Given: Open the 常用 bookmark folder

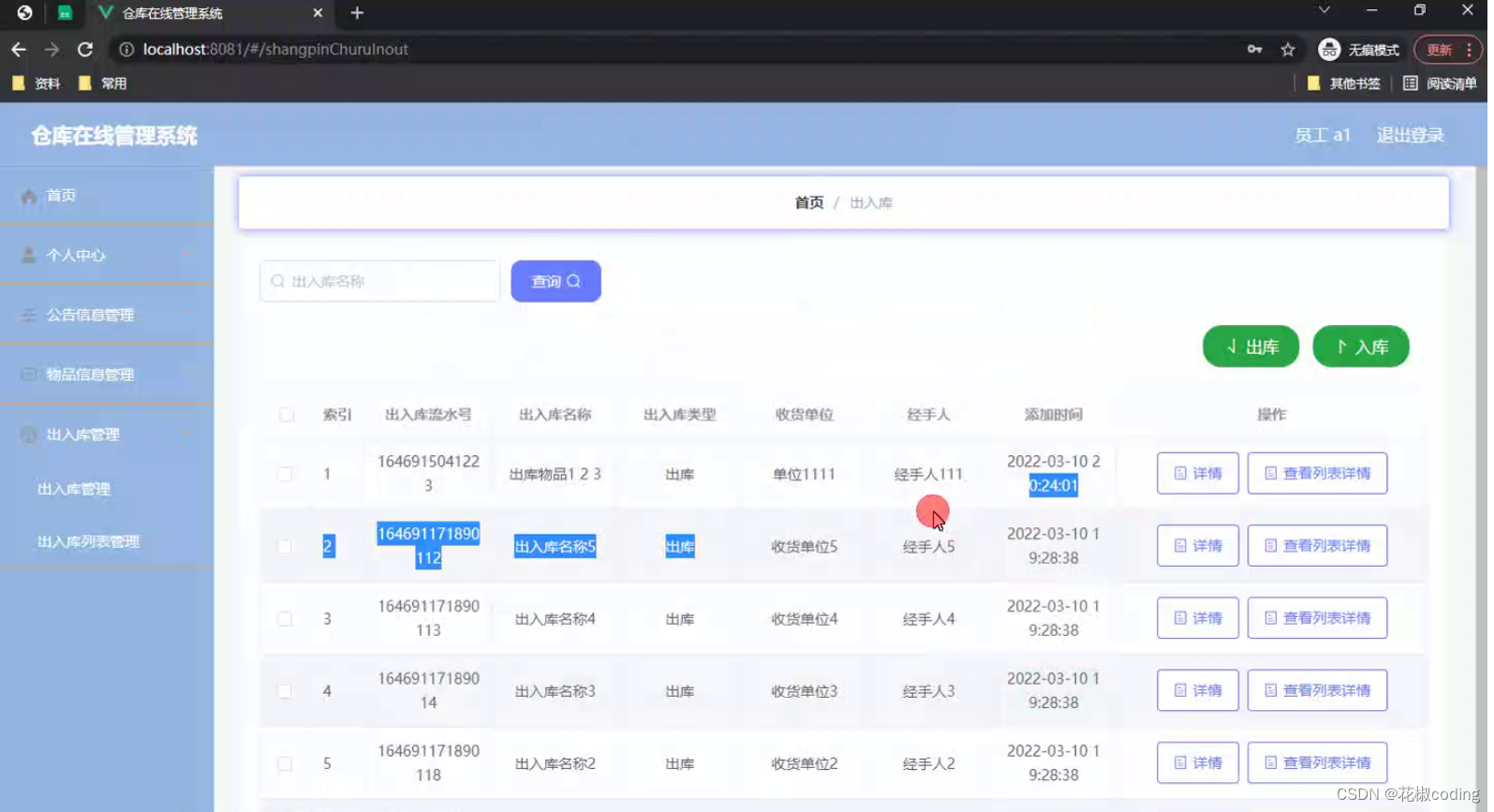Looking at the screenshot, I should (x=103, y=83).
